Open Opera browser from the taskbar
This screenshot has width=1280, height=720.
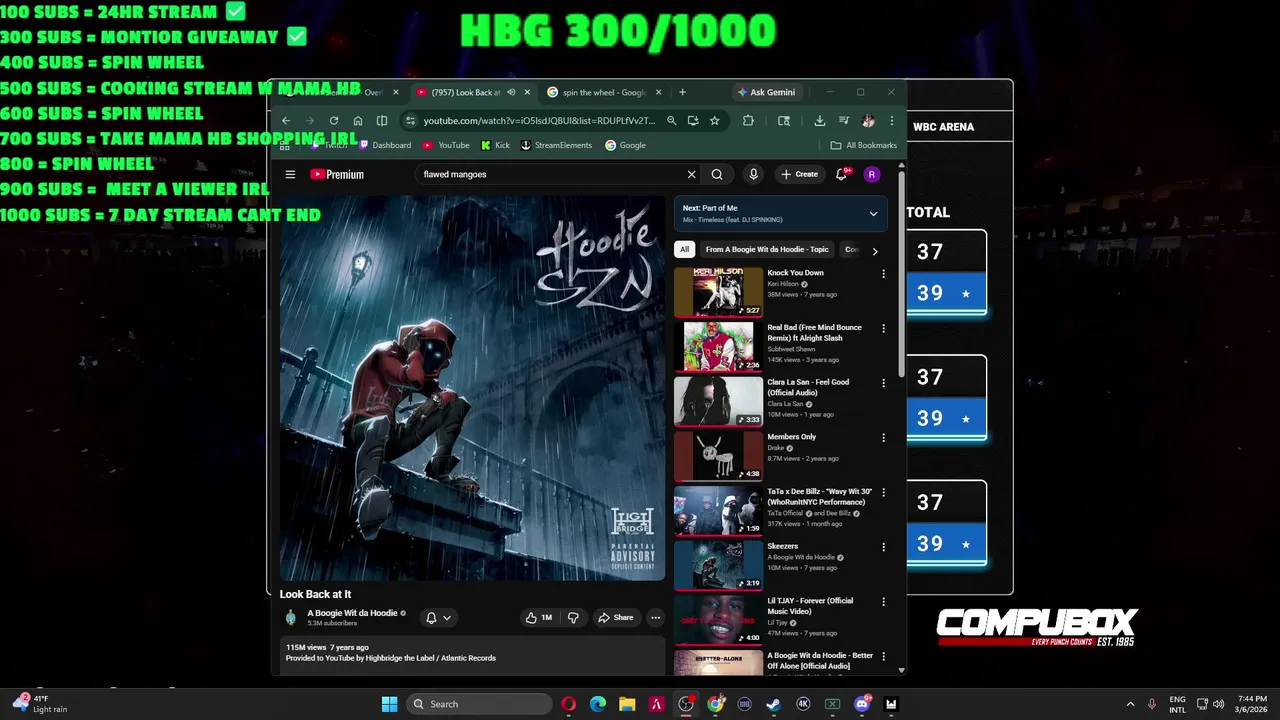coord(568,704)
